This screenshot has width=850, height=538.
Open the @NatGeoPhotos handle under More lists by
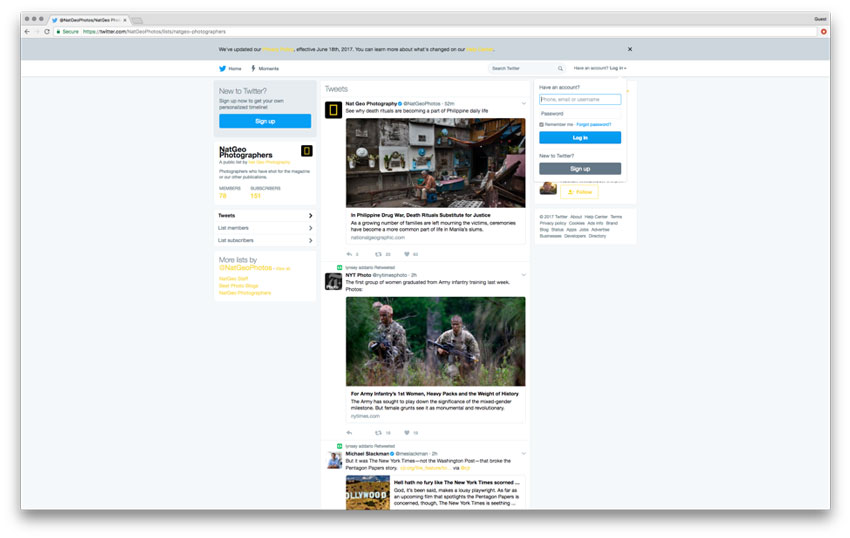pyautogui.click(x=246, y=268)
